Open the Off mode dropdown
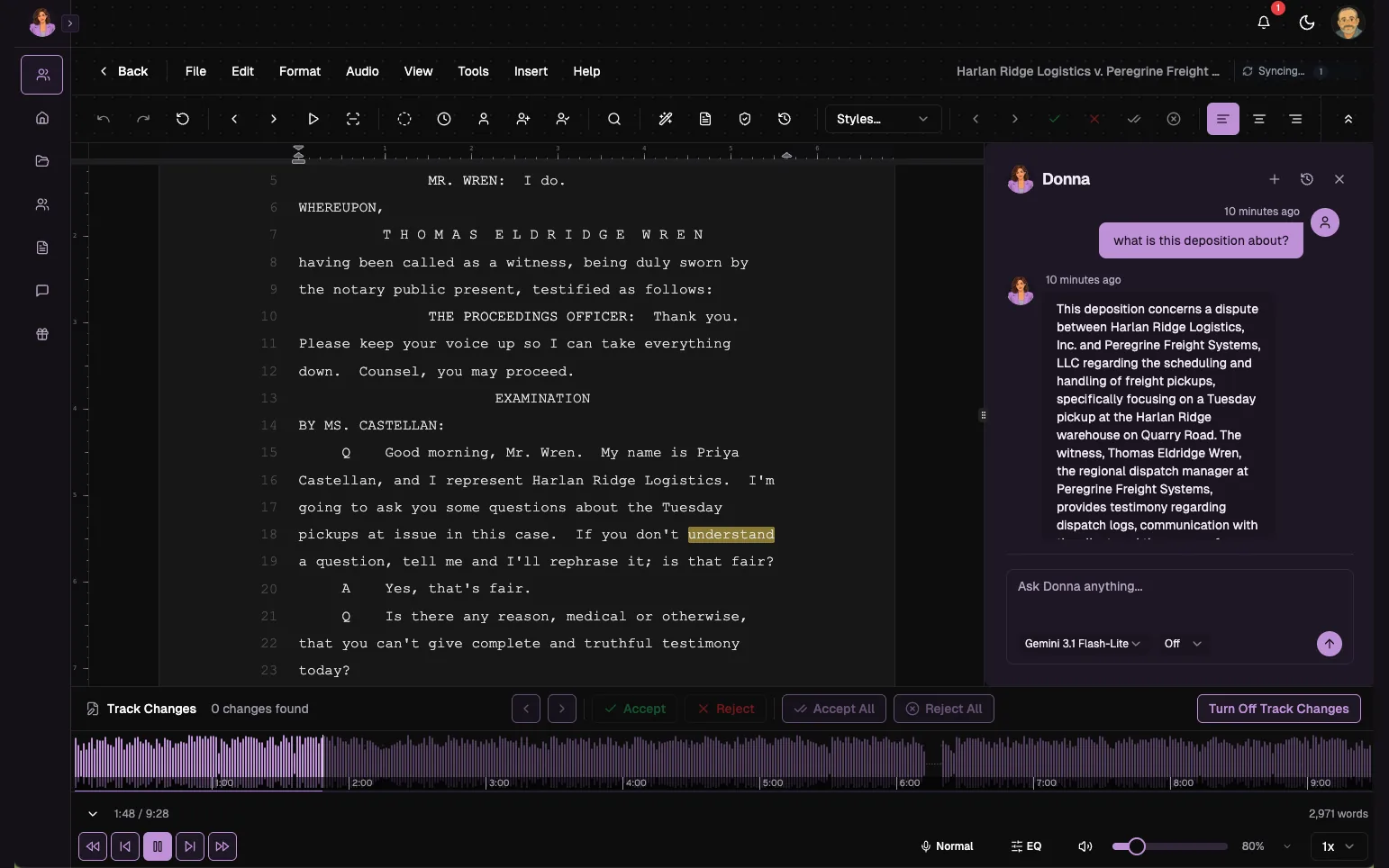This screenshot has width=1389, height=868. click(x=1183, y=644)
